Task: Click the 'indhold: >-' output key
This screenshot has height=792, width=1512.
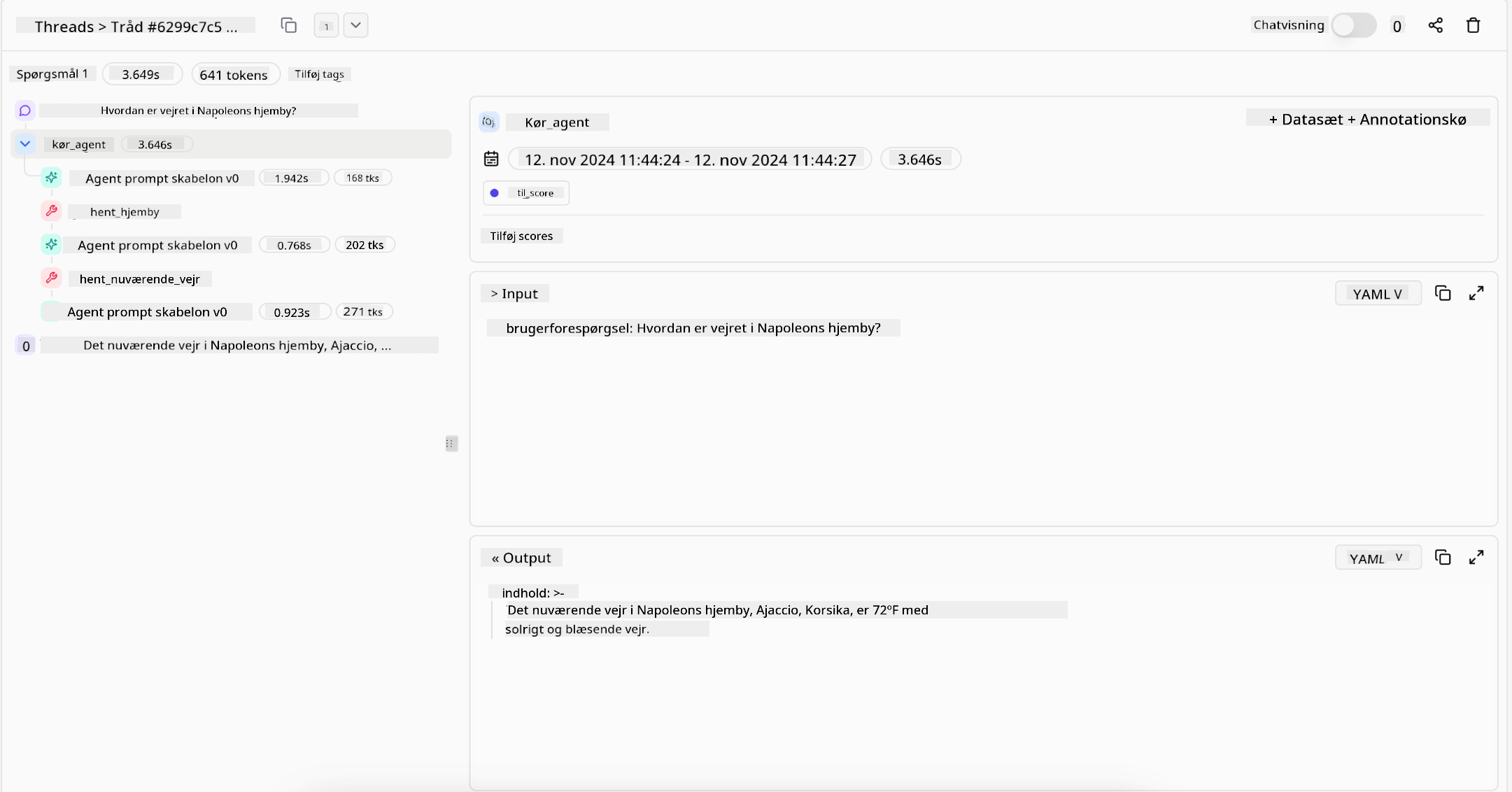Action: coord(533,593)
